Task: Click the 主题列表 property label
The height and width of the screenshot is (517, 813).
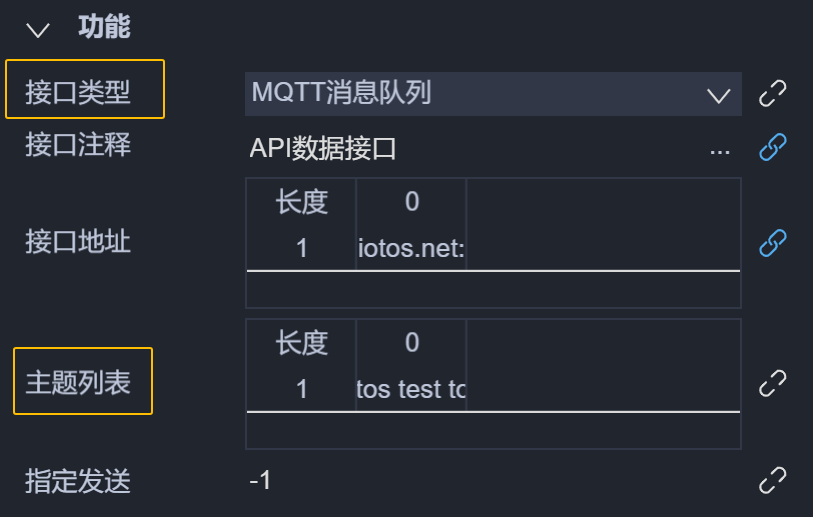Action: coord(78,382)
